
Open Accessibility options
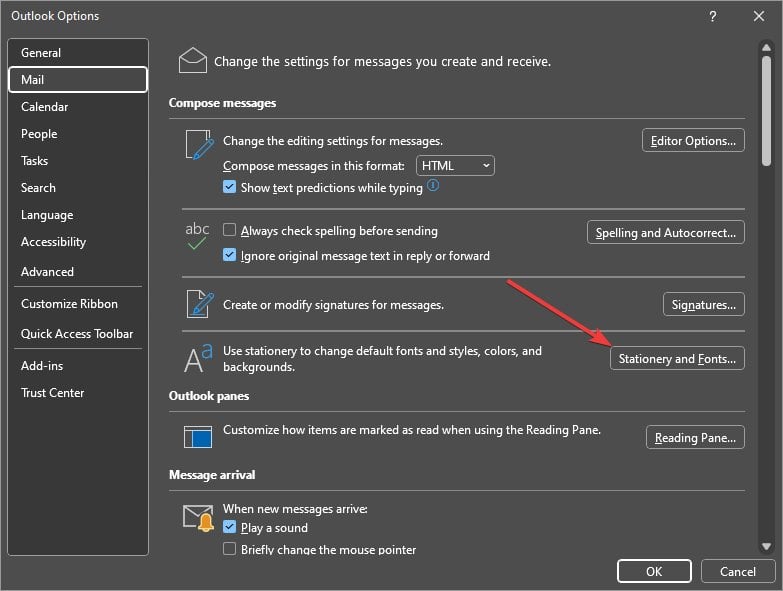coord(78,242)
